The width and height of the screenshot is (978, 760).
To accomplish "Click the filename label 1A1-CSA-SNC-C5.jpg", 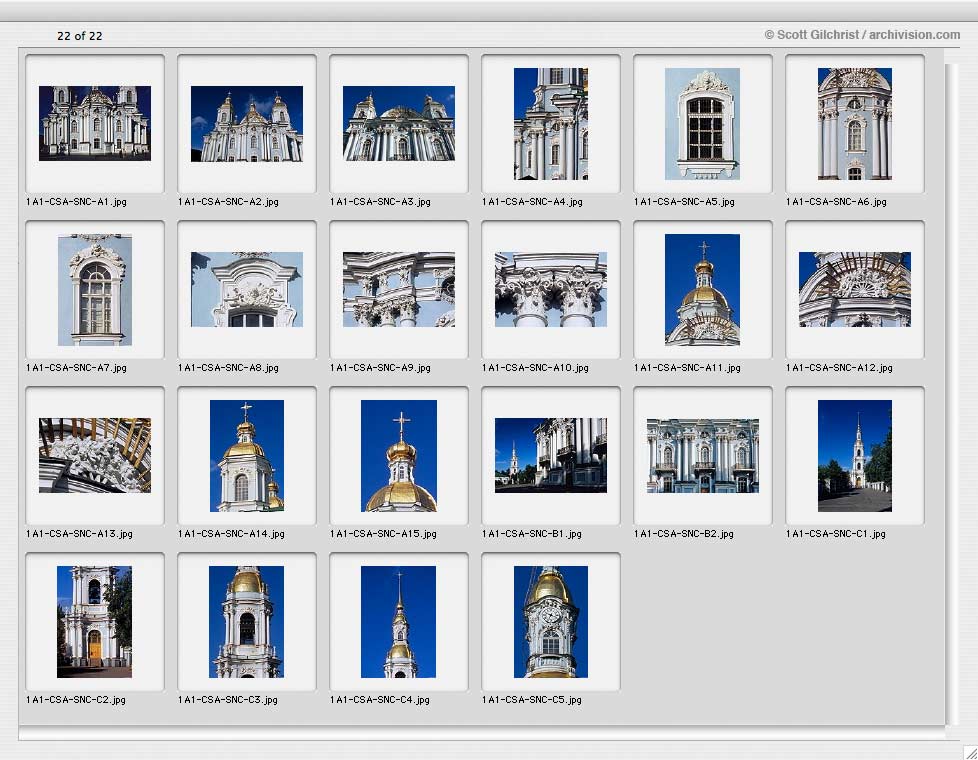I will coord(532,699).
